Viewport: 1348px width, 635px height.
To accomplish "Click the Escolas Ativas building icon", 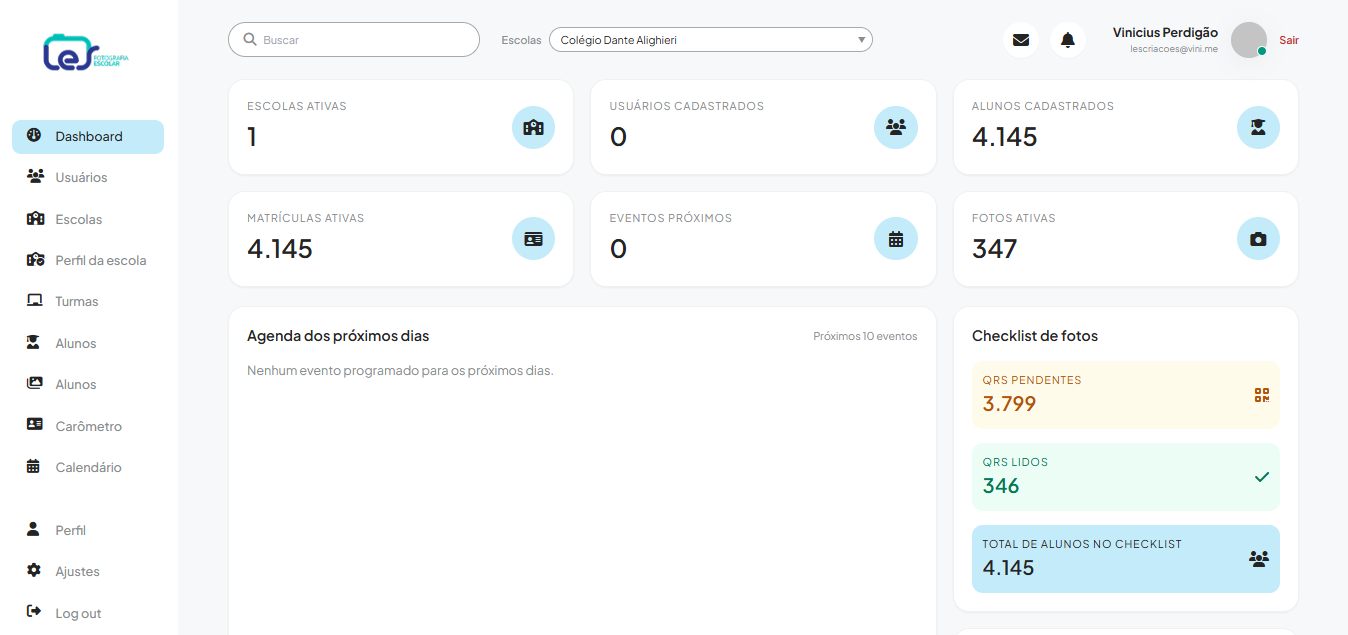I will 533,128.
